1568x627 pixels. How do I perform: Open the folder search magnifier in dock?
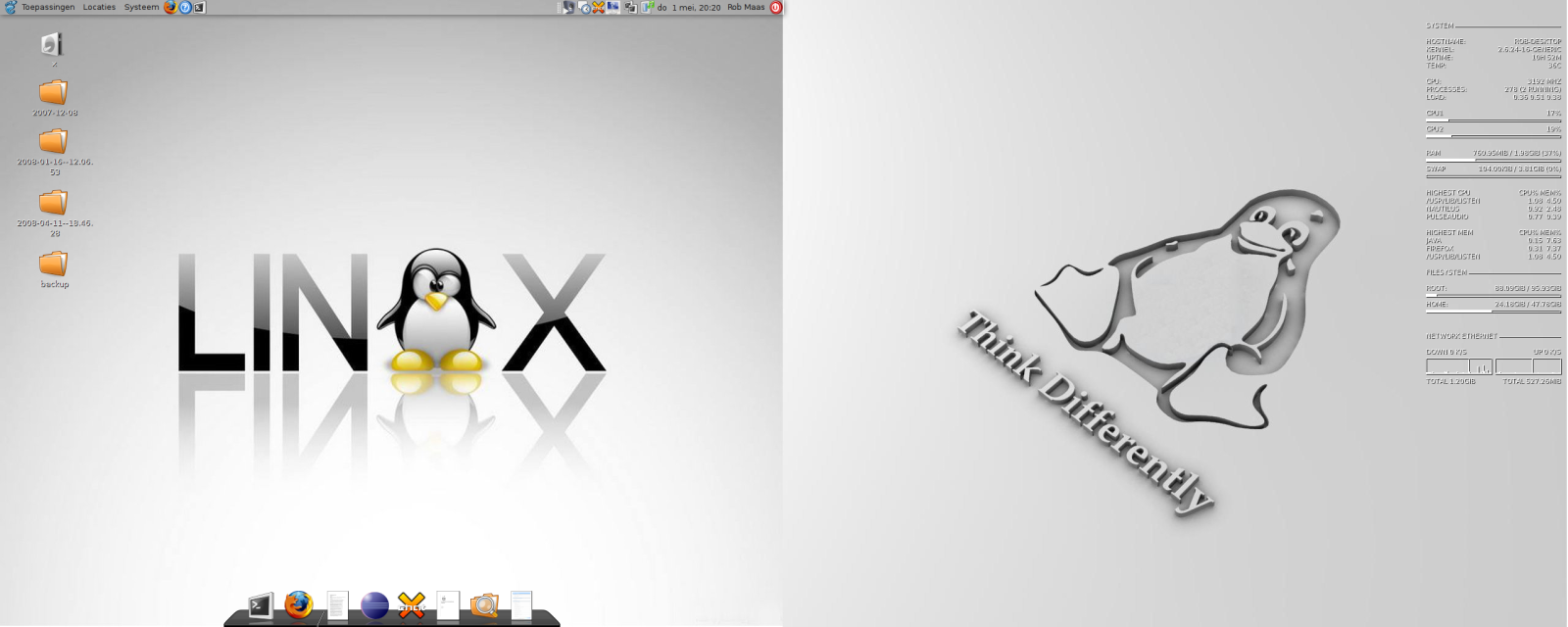pos(484,605)
